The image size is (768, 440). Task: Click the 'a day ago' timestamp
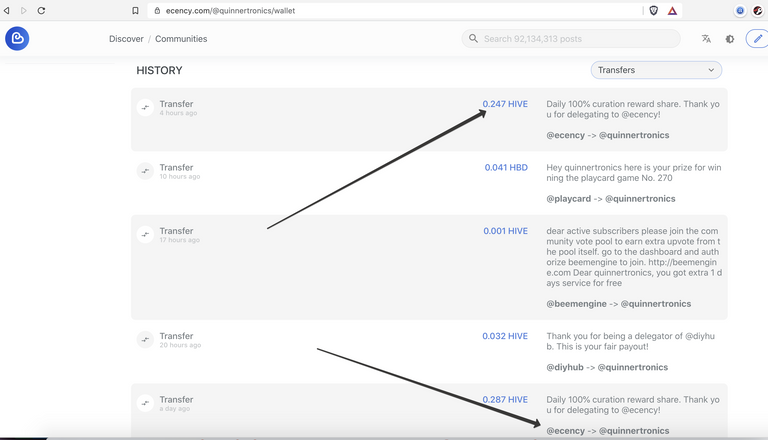[x=174, y=409]
